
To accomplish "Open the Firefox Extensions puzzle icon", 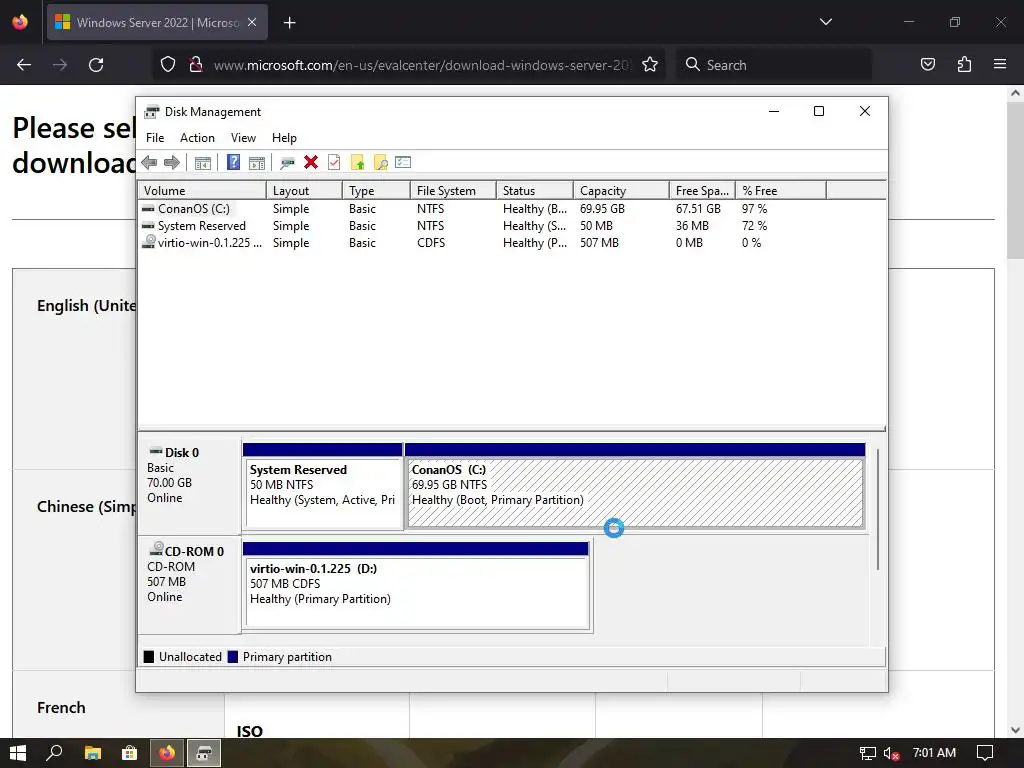I will click(964, 65).
